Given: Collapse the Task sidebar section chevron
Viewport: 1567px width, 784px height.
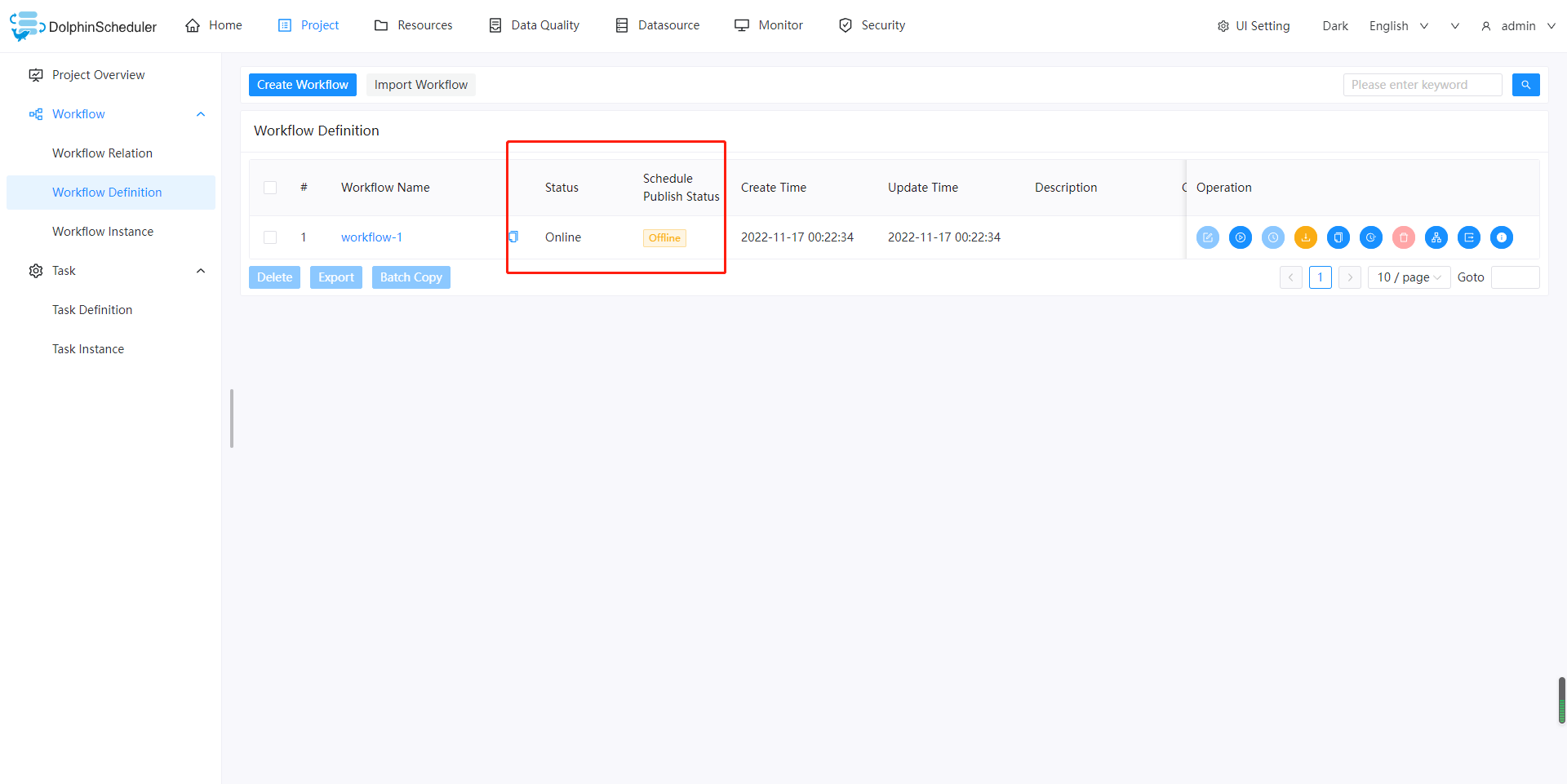Looking at the screenshot, I should point(201,271).
